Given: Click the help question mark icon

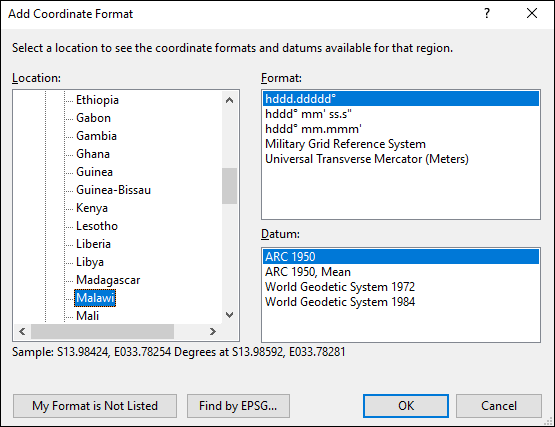Looking at the screenshot, I should tap(487, 13).
